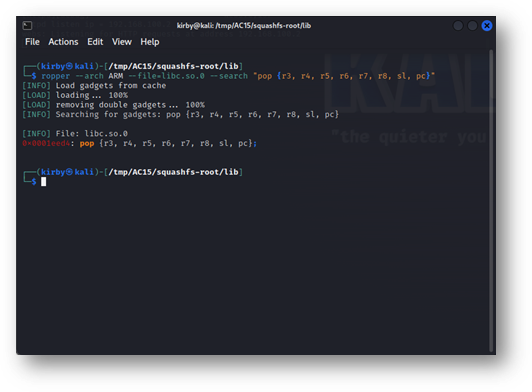Click the terminal icon in title bar
Screen dimensions: 532x392
[27, 25]
